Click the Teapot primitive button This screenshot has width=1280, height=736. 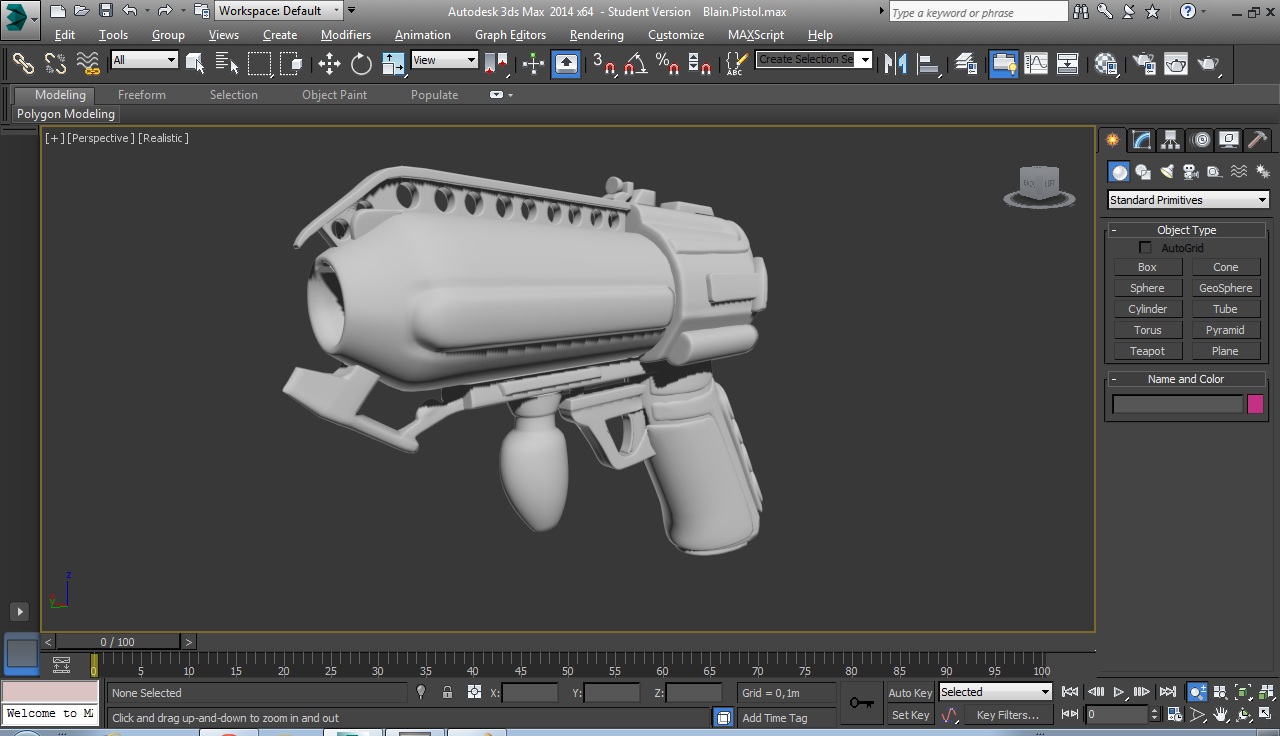point(1147,351)
